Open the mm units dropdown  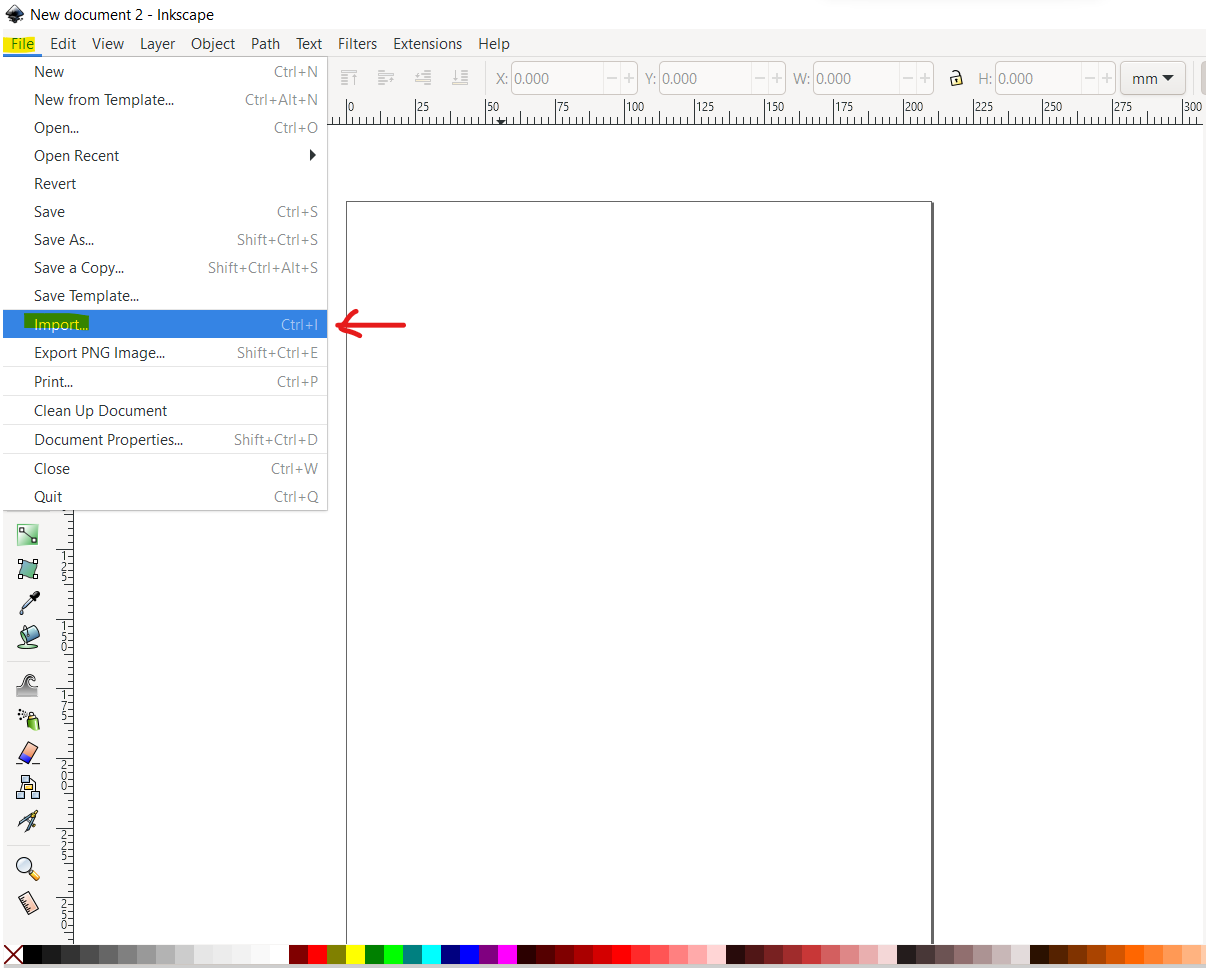tap(1152, 78)
